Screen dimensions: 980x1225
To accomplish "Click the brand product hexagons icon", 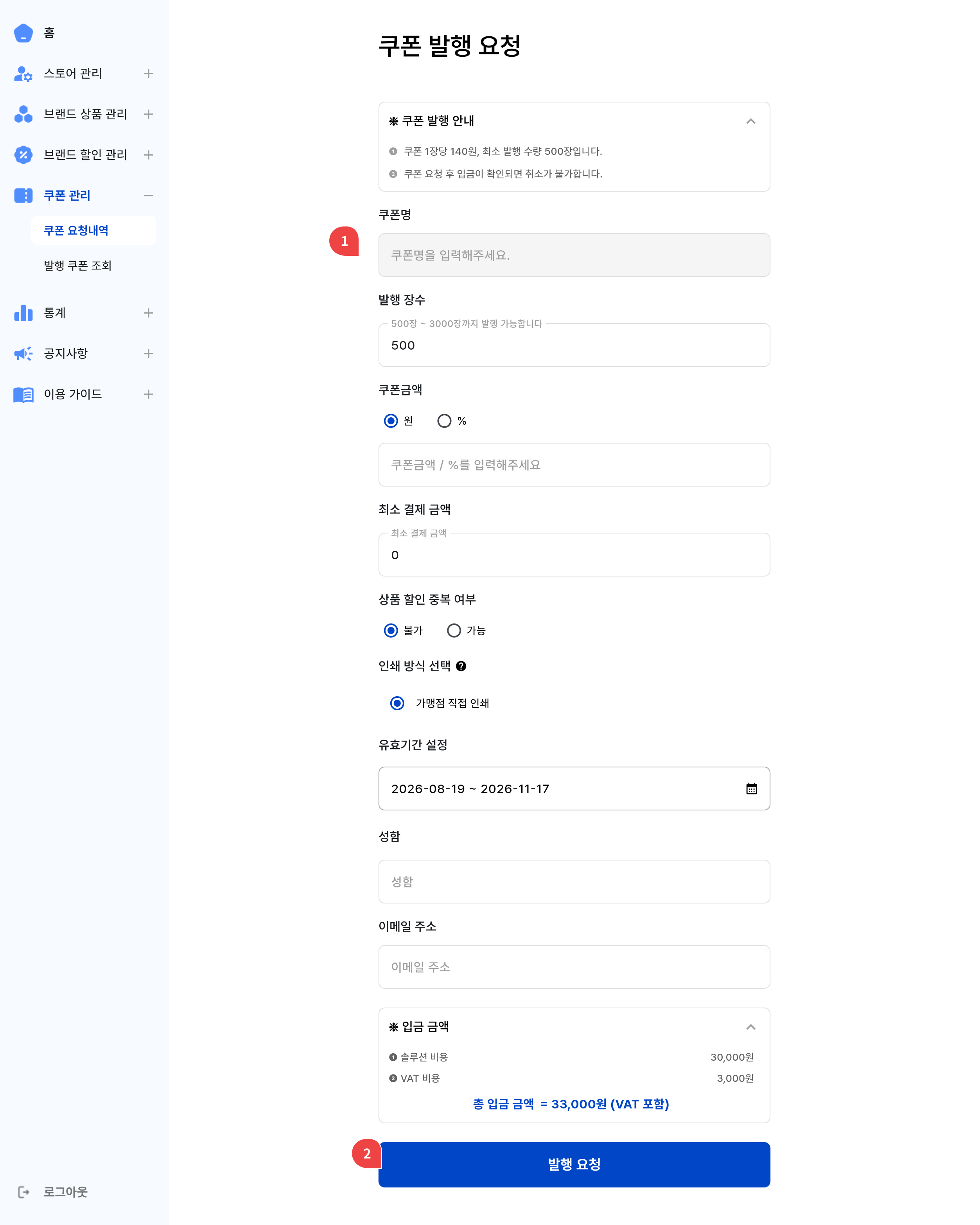I will 23,114.
